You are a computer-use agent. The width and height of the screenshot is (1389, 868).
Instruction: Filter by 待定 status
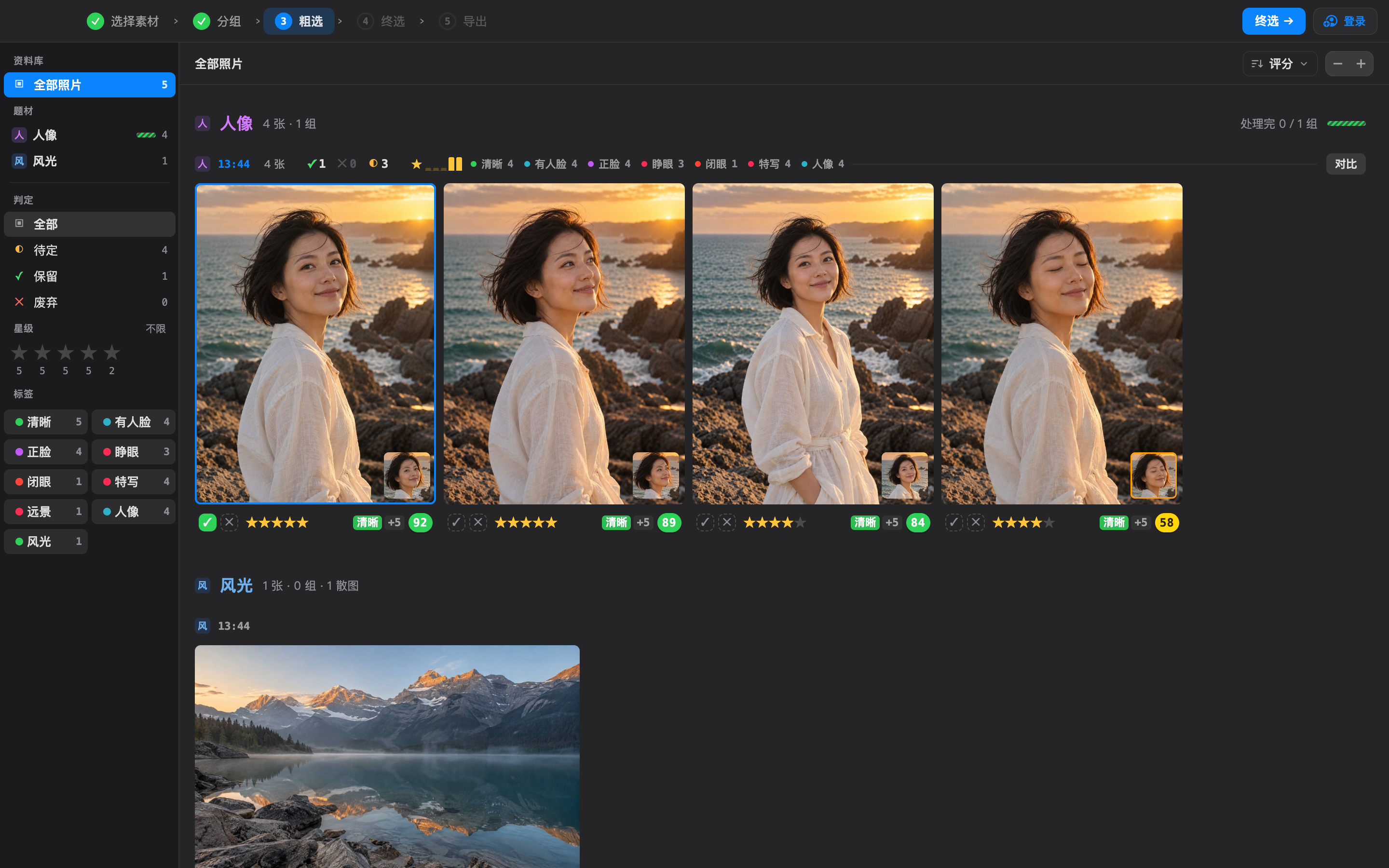[90, 250]
